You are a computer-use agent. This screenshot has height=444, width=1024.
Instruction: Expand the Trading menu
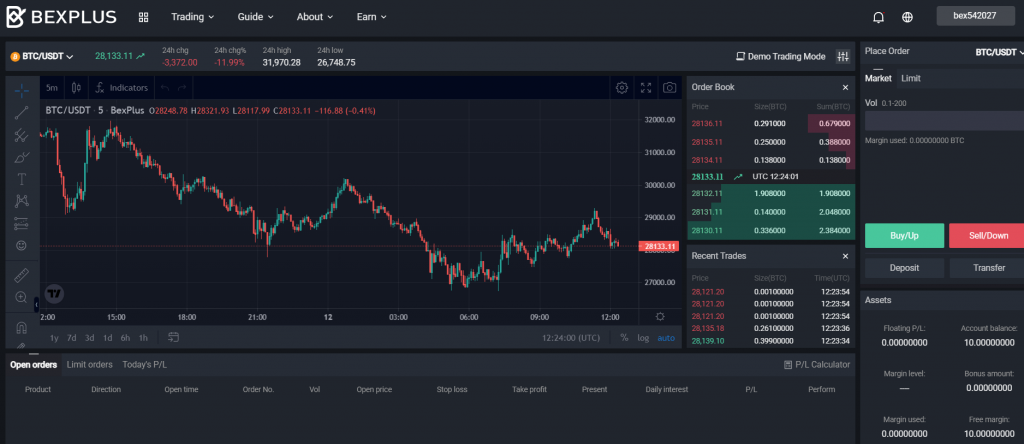[x=193, y=17]
